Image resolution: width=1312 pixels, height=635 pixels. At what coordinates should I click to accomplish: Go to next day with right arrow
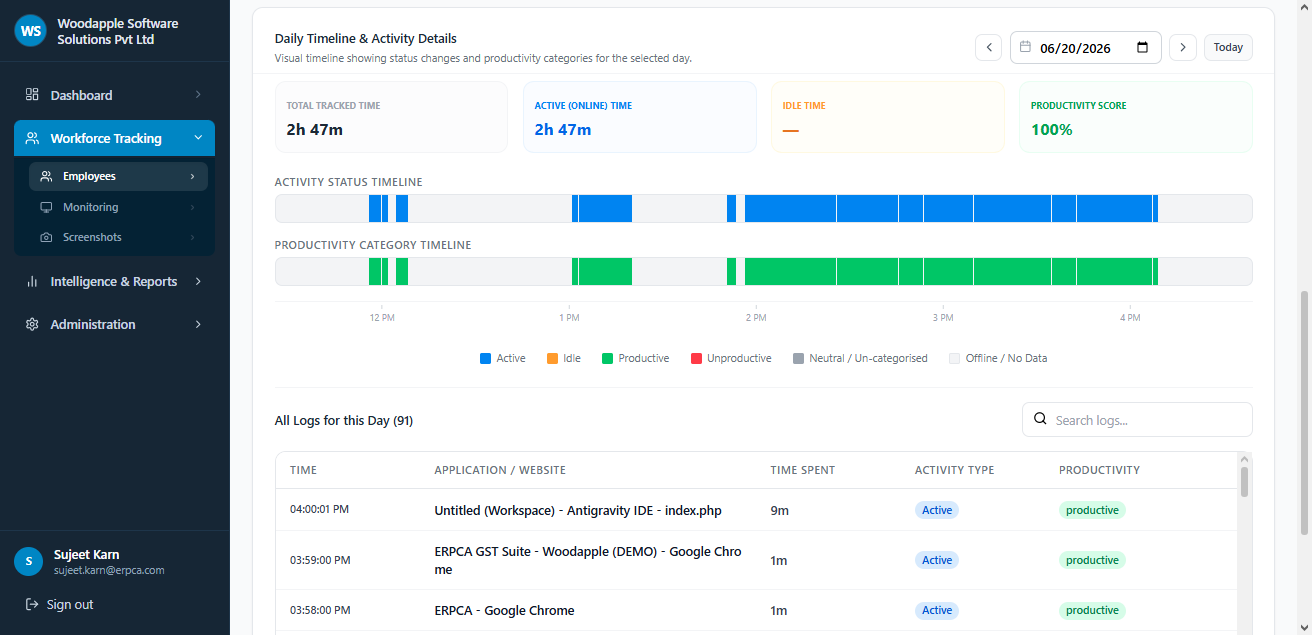[1183, 47]
